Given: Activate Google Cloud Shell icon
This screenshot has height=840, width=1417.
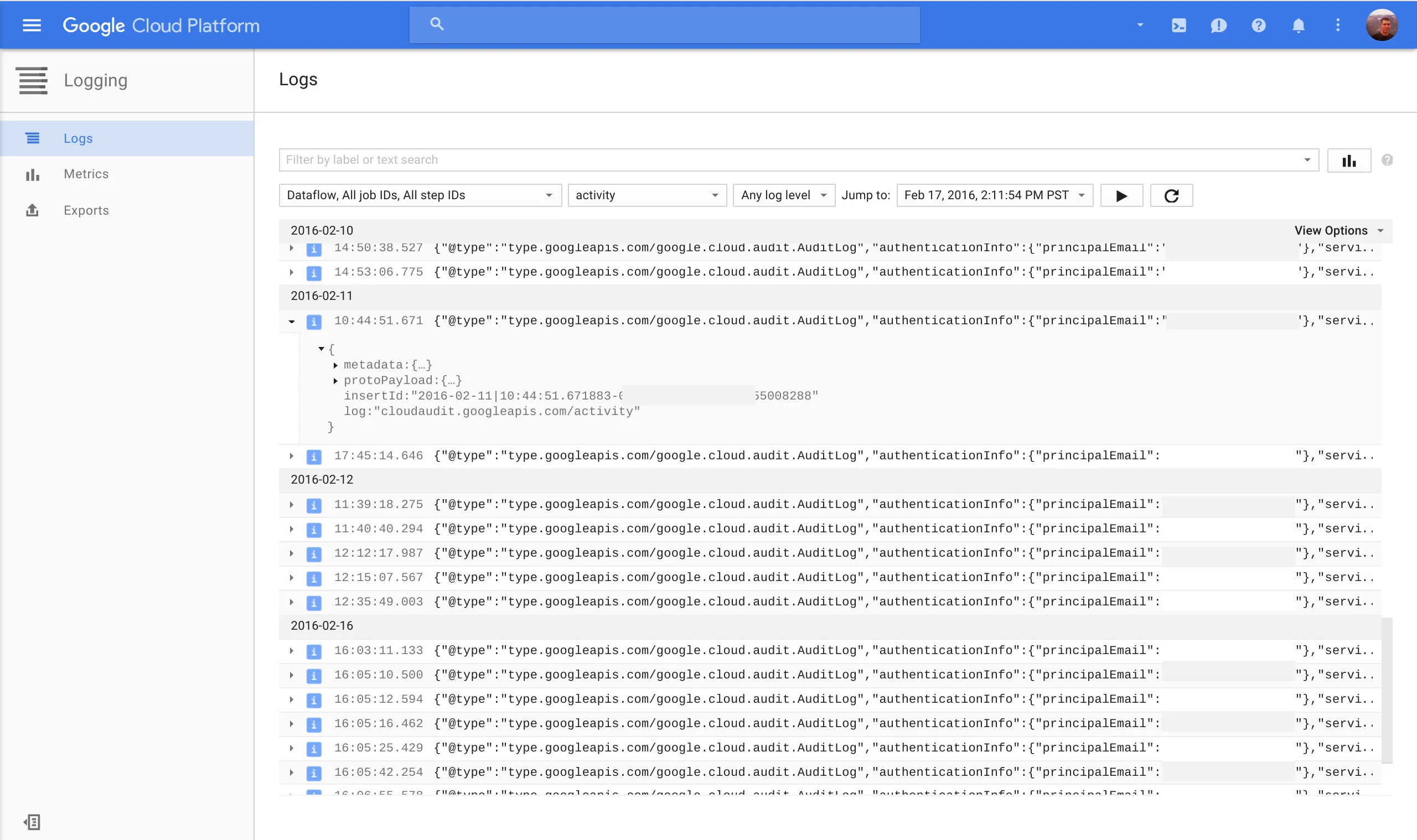Looking at the screenshot, I should 1178,25.
